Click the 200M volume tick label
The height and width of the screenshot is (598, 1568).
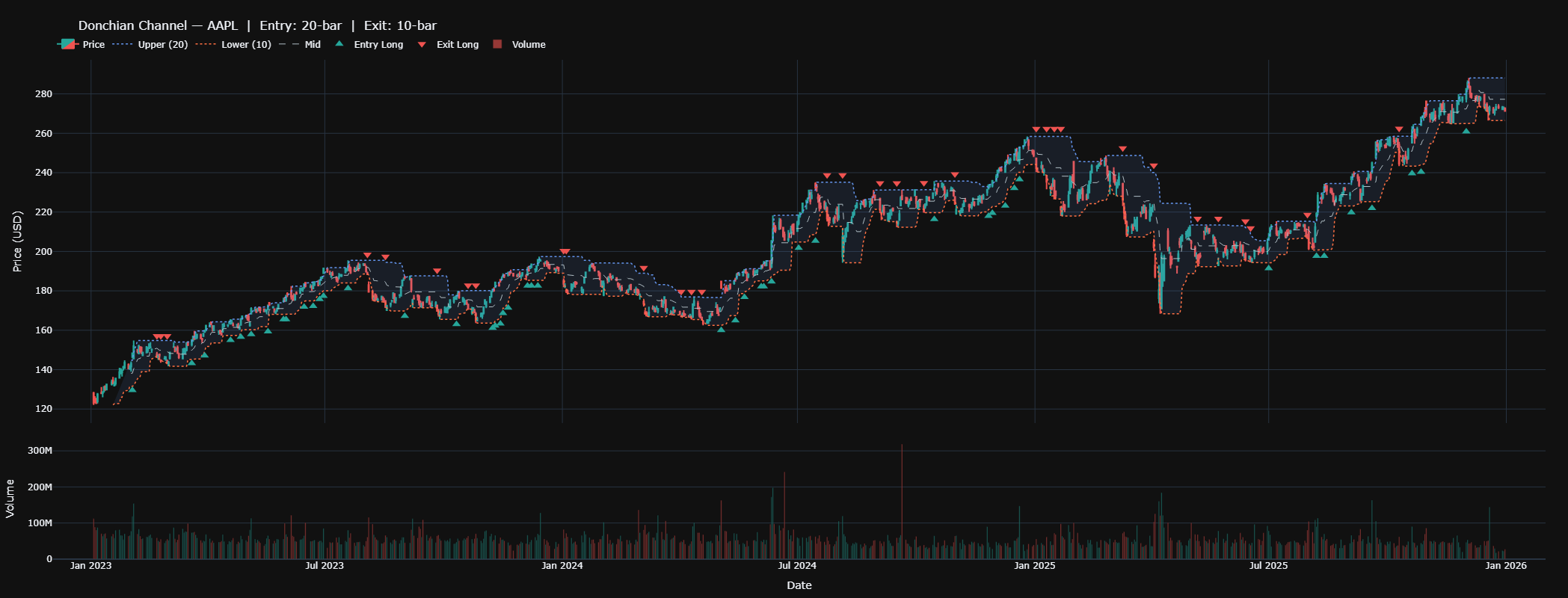pyautogui.click(x=40, y=487)
